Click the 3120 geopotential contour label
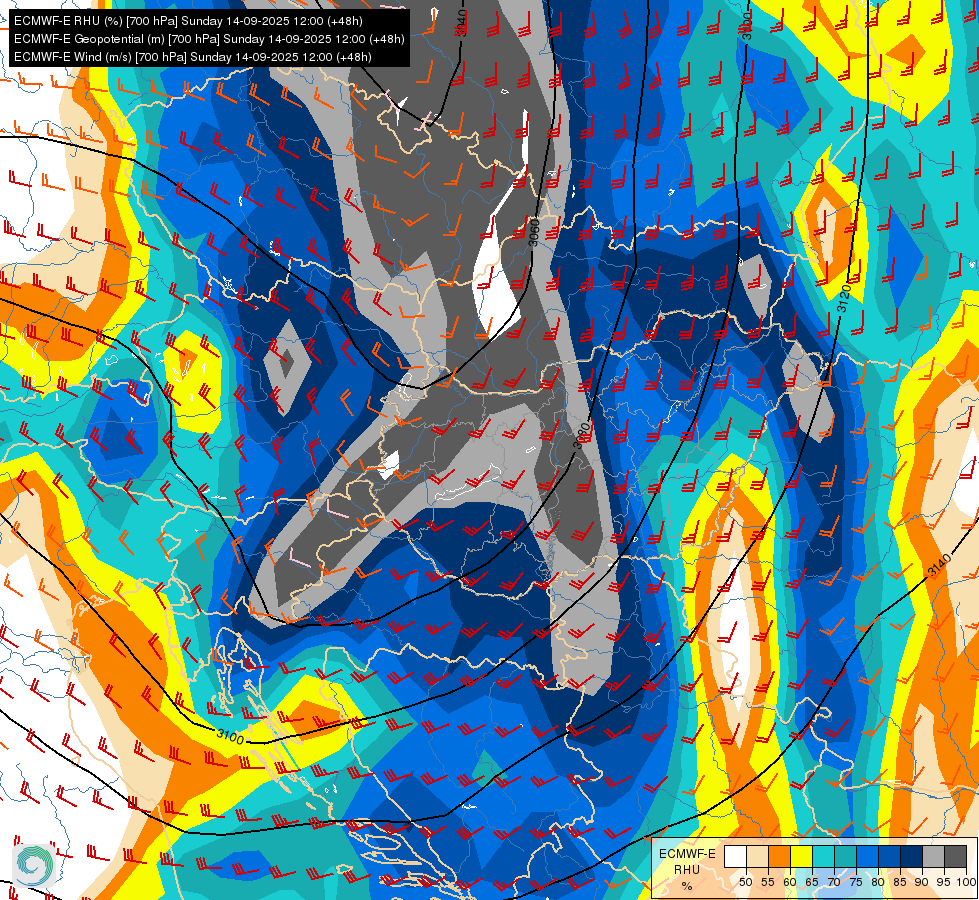Screen dimensions: 979x900 [844, 299]
